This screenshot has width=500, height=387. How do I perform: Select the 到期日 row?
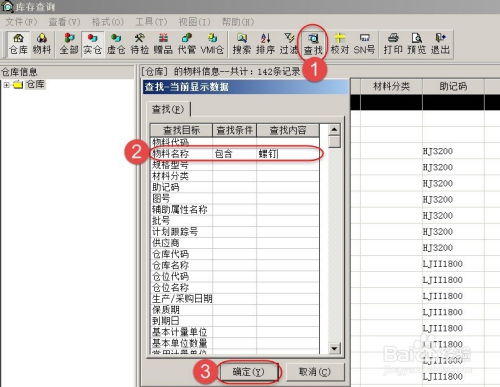coord(235,321)
